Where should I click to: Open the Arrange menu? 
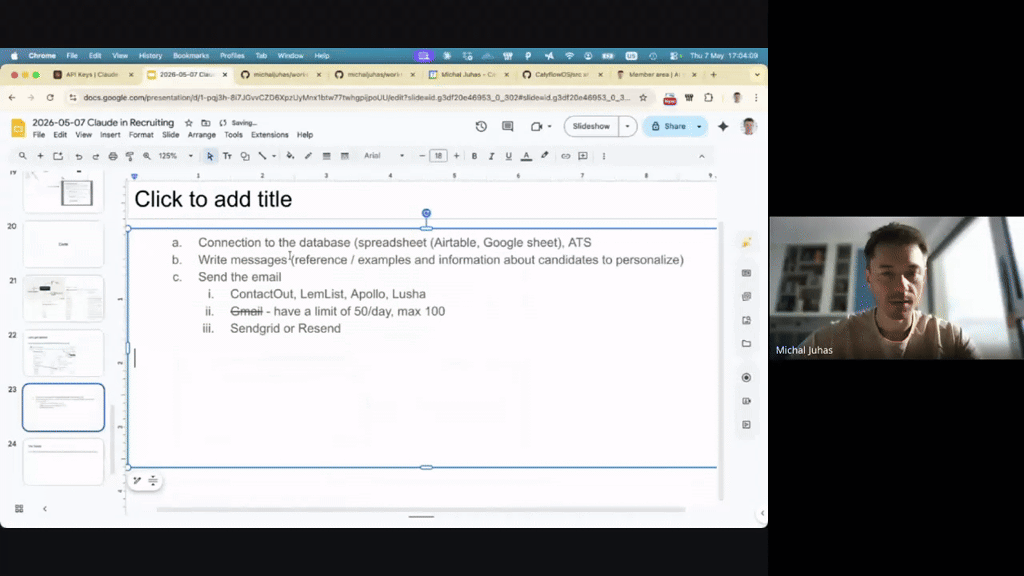202,135
